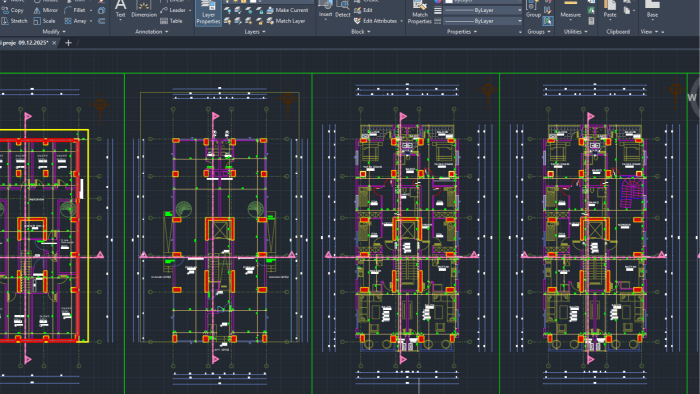Viewport: 700px width, 394px height.
Task: Open Match Properties tool
Action: point(420,12)
